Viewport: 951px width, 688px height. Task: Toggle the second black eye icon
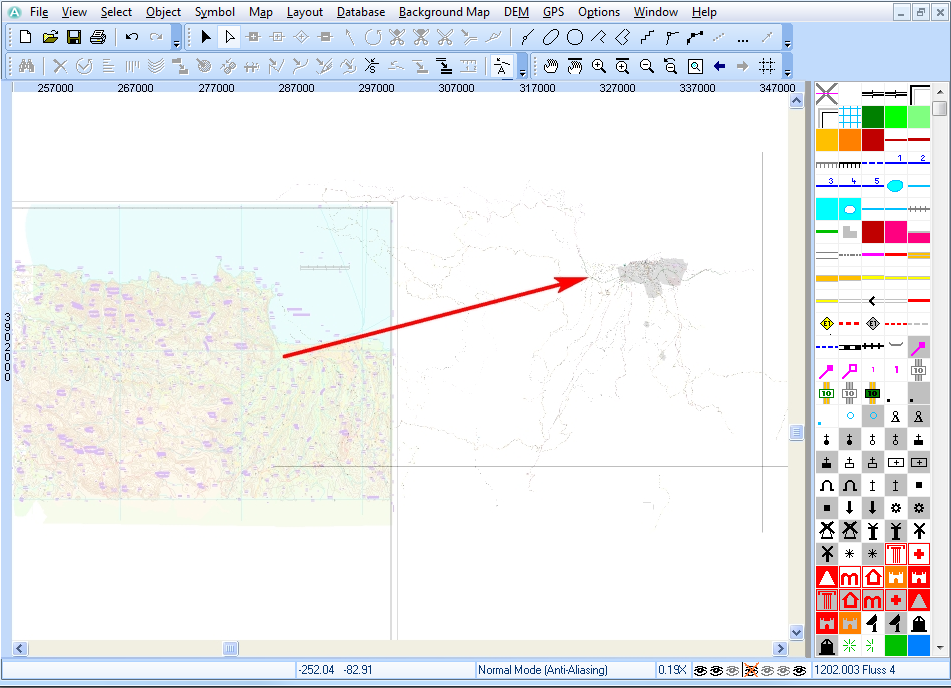coord(716,670)
